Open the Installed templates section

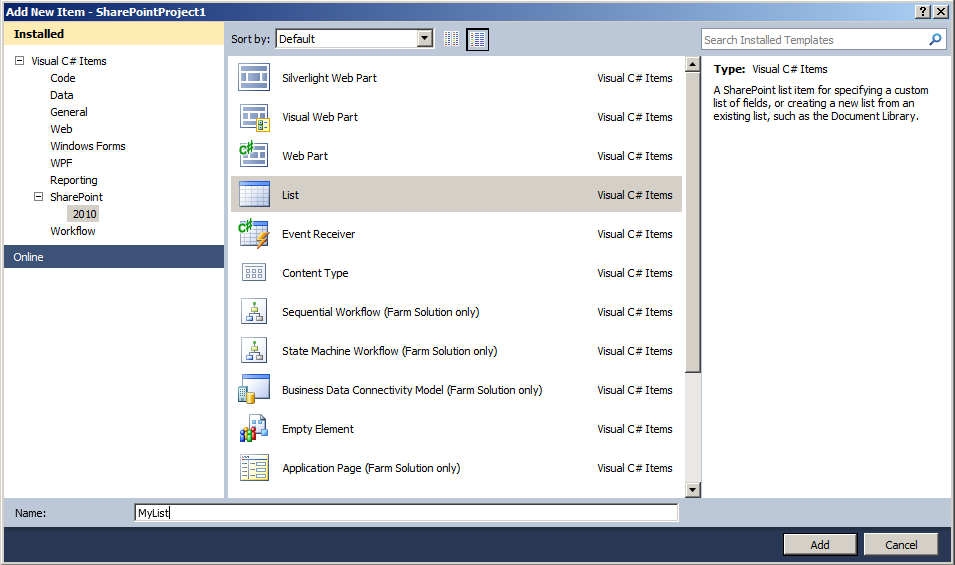[x=114, y=34]
